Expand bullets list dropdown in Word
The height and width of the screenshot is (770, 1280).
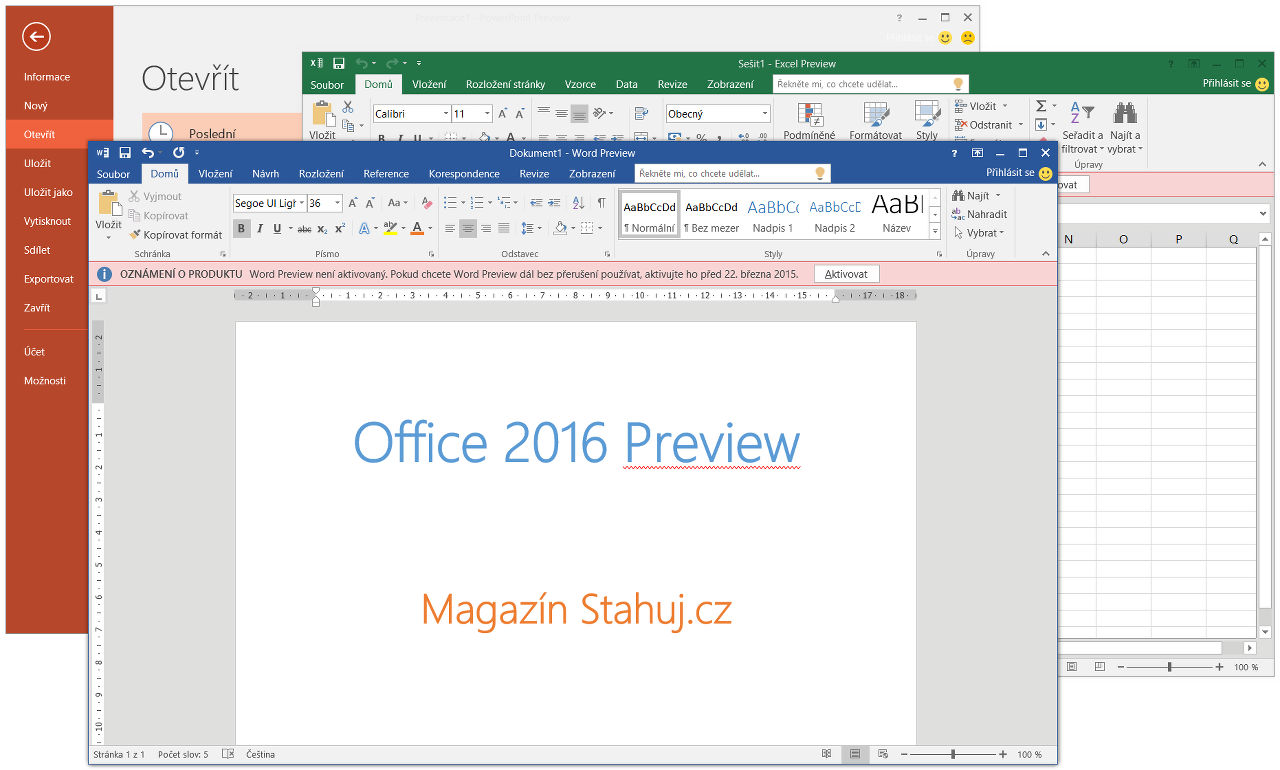[x=463, y=203]
